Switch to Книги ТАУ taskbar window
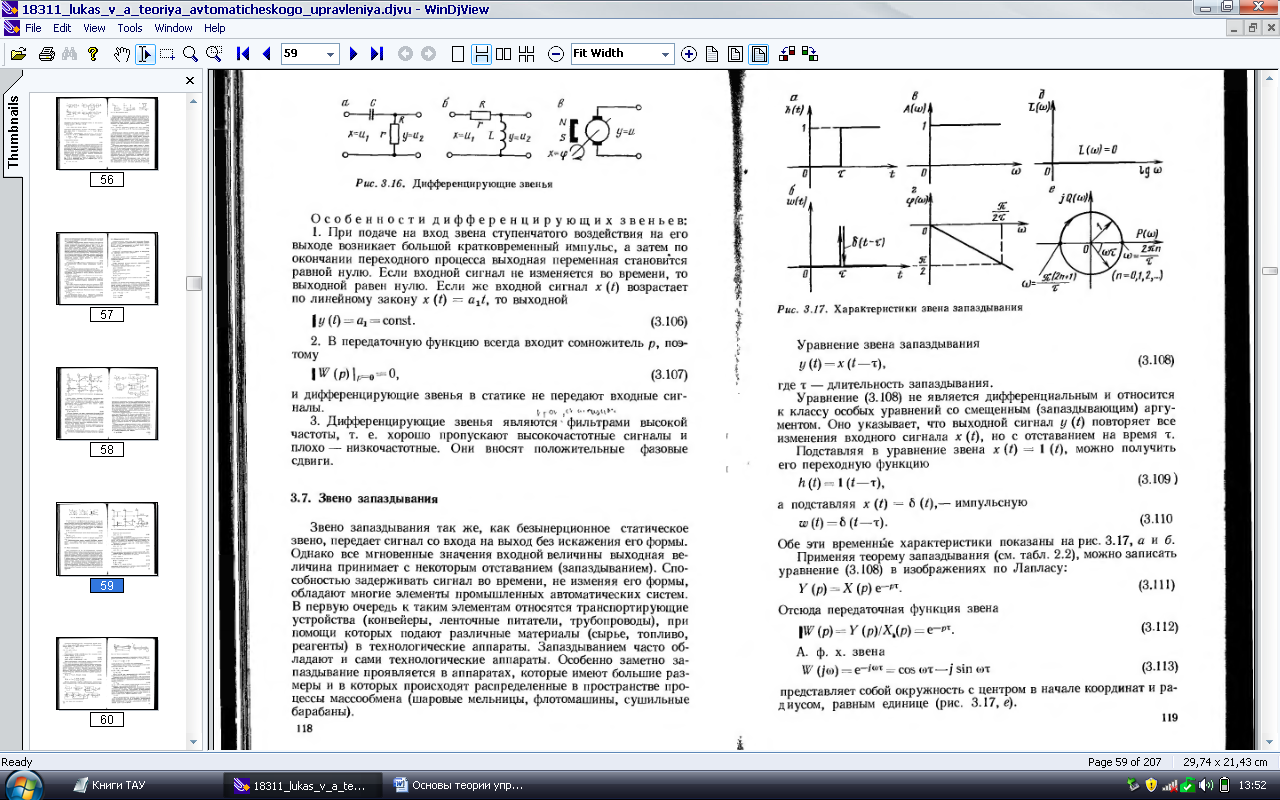1280x800 pixels. click(142, 785)
